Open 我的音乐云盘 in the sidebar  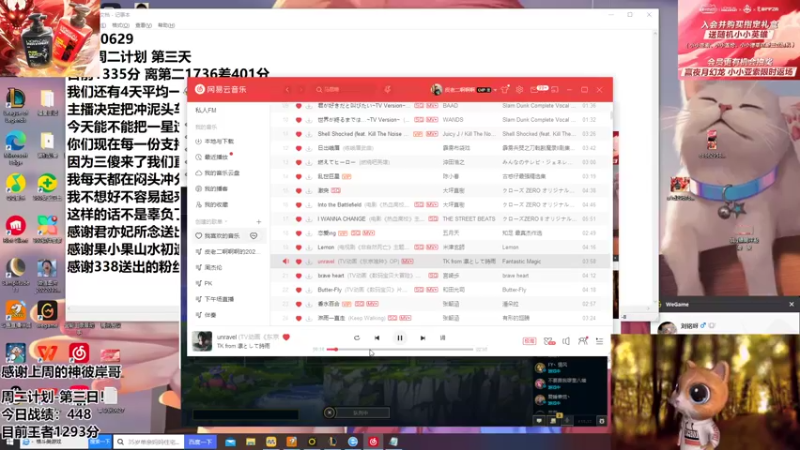click(217, 173)
